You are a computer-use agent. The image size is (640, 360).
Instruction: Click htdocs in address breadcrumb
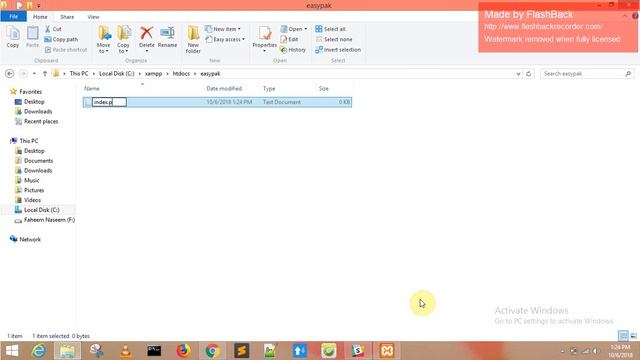tap(181, 73)
